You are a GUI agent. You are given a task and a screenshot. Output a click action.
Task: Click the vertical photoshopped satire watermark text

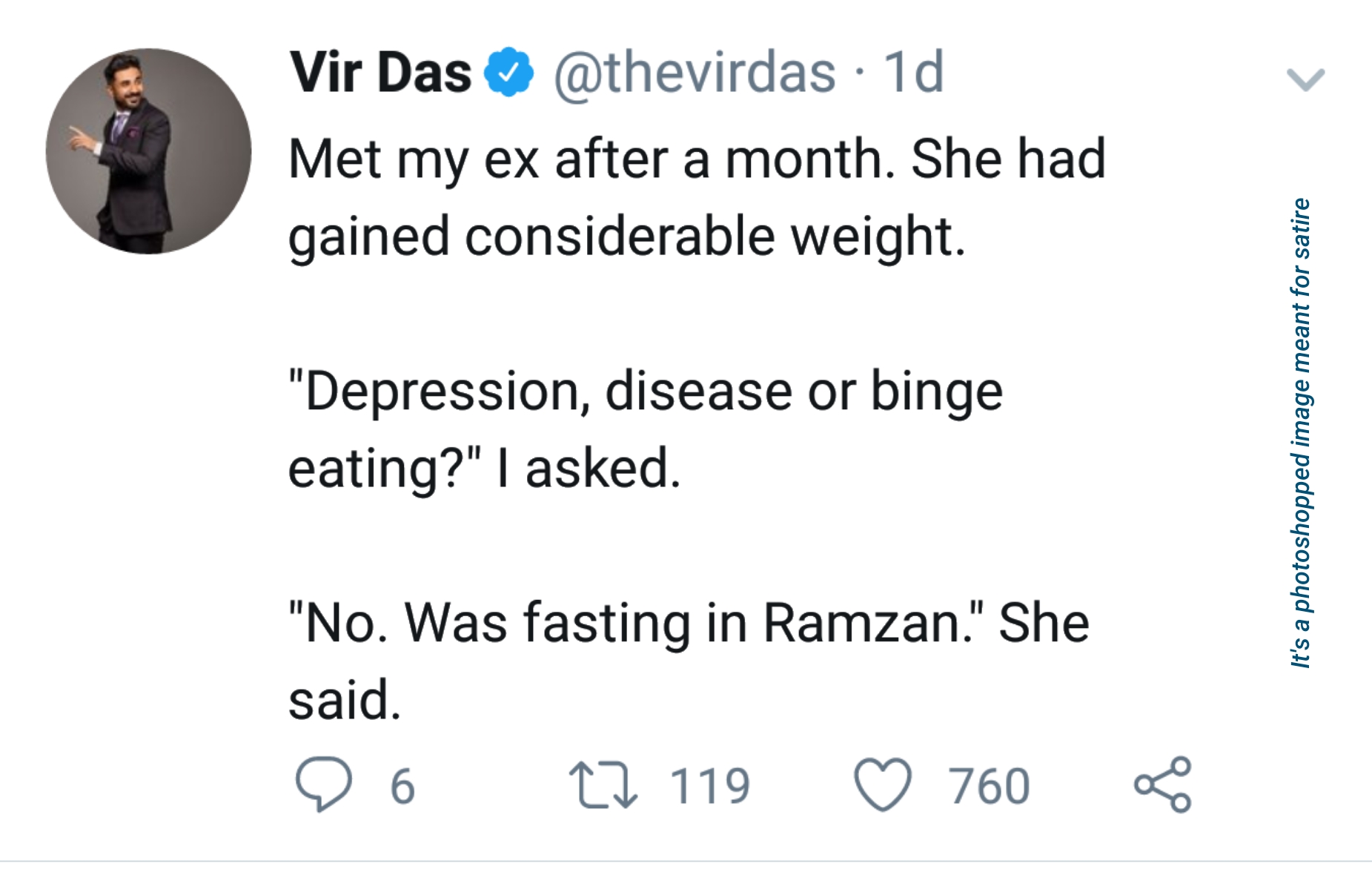[1300, 433]
